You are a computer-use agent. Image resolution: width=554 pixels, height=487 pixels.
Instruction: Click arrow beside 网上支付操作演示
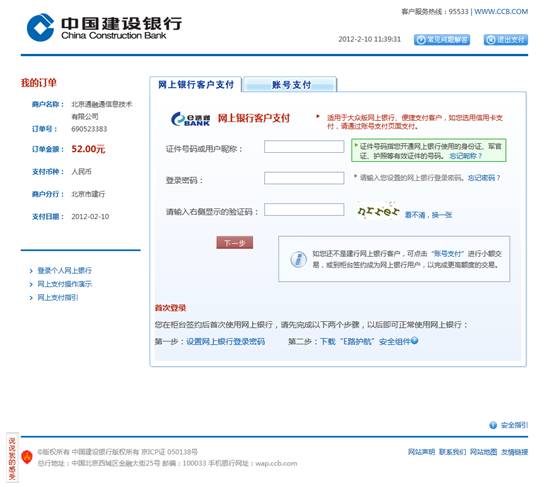pos(31,284)
